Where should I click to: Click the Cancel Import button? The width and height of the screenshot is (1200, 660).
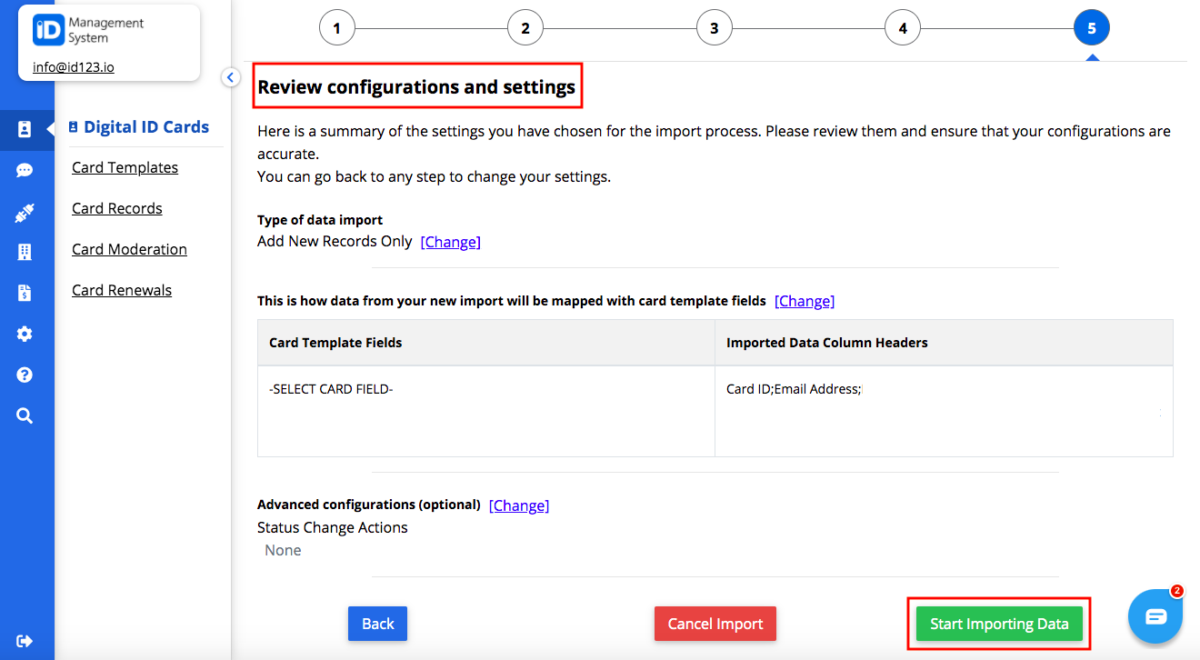pyautogui.click(x=715, y=623)
